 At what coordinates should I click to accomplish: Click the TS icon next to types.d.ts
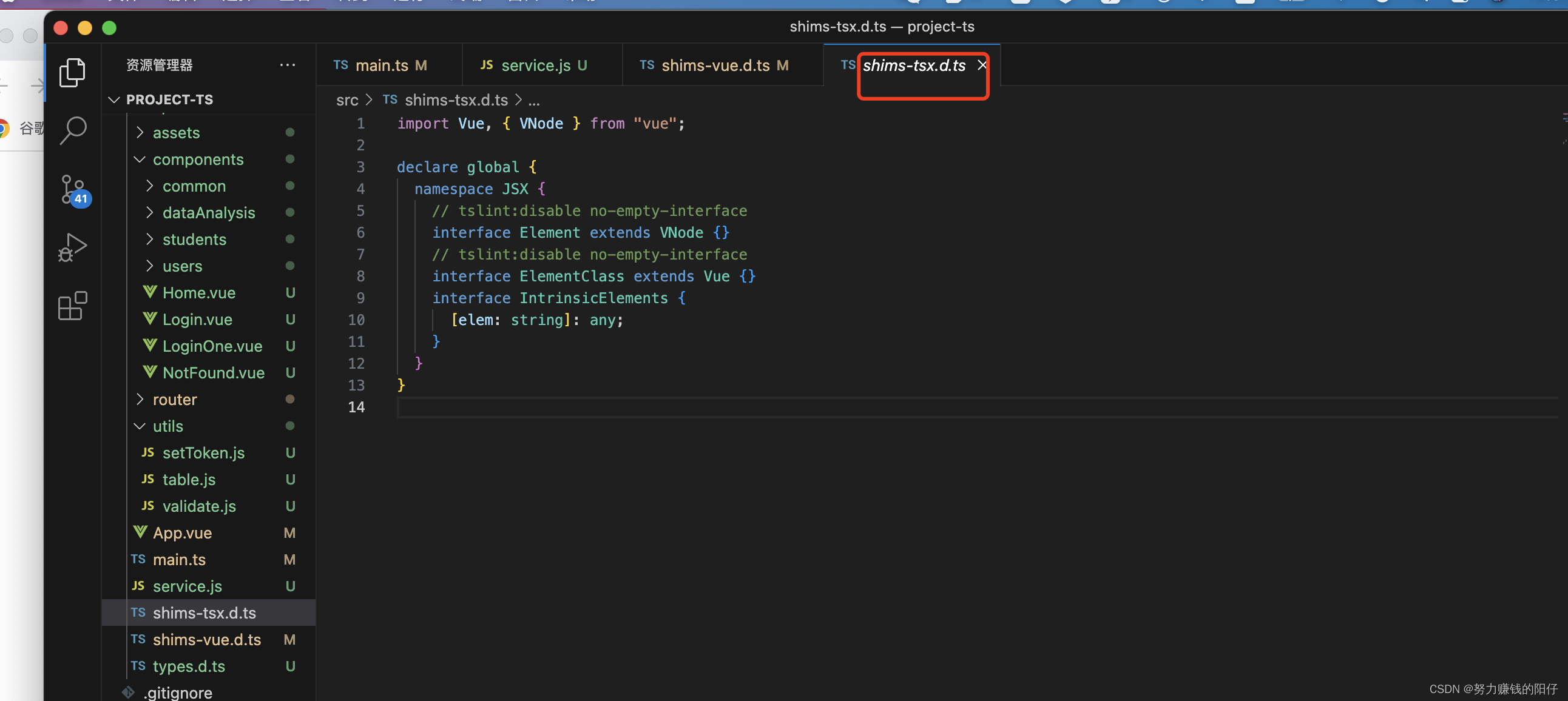tap(138, 666)
